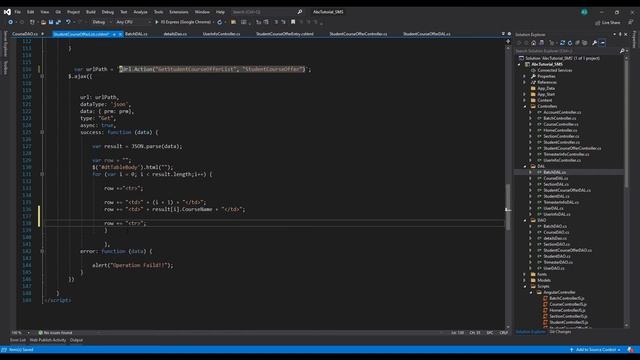The image size is (640, 360).
Task: Select detailsDao.cs in Solution Explorer tree
Action: [555, 238]
